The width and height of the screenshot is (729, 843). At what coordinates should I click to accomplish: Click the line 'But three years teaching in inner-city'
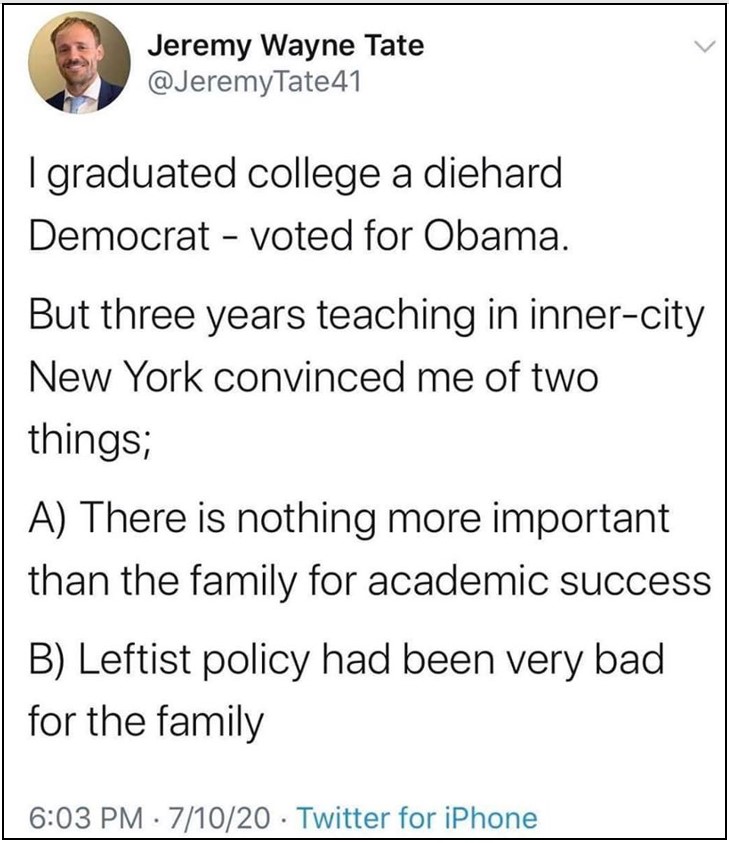[366, 317]
